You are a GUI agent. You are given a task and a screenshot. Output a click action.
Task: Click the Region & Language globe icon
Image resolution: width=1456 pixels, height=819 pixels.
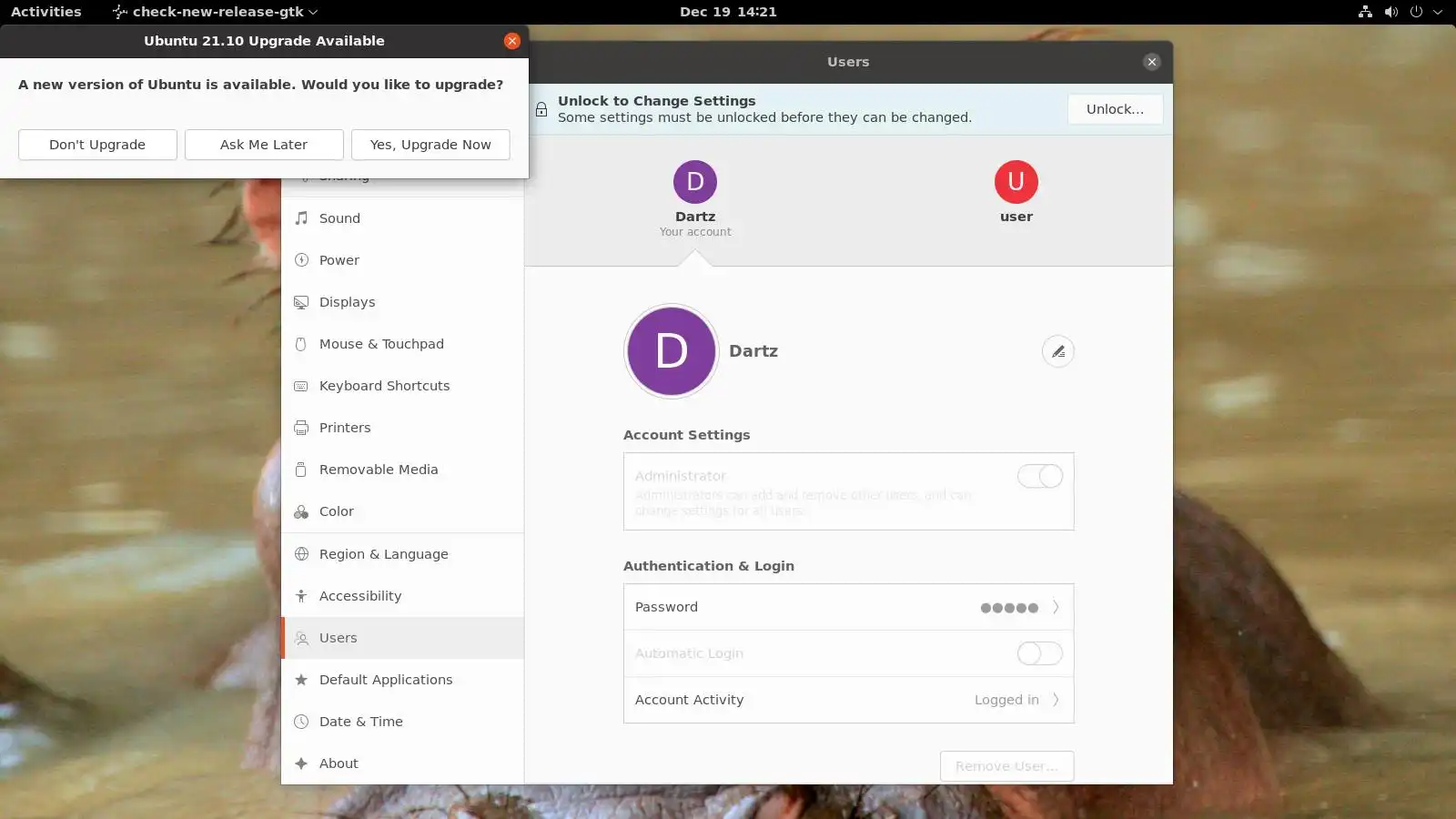(301, 554)
